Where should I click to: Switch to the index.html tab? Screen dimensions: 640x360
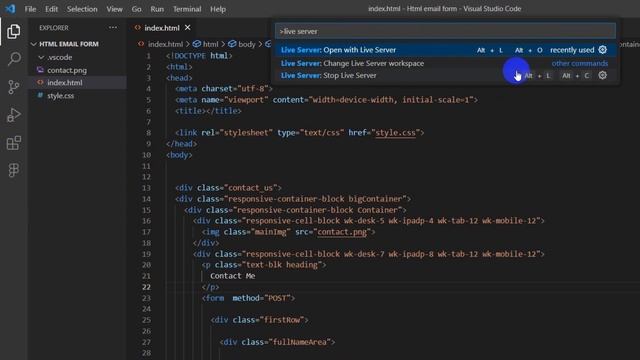click(162, 28)
